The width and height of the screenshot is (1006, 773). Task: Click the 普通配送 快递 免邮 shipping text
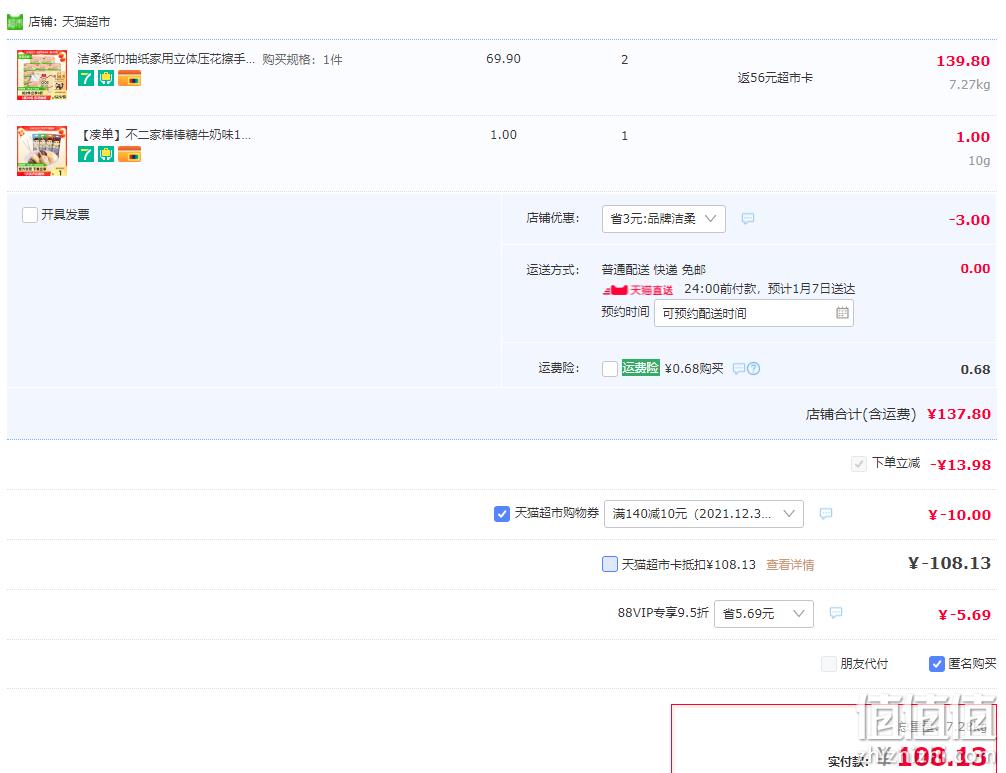click(x=653, y=269)
